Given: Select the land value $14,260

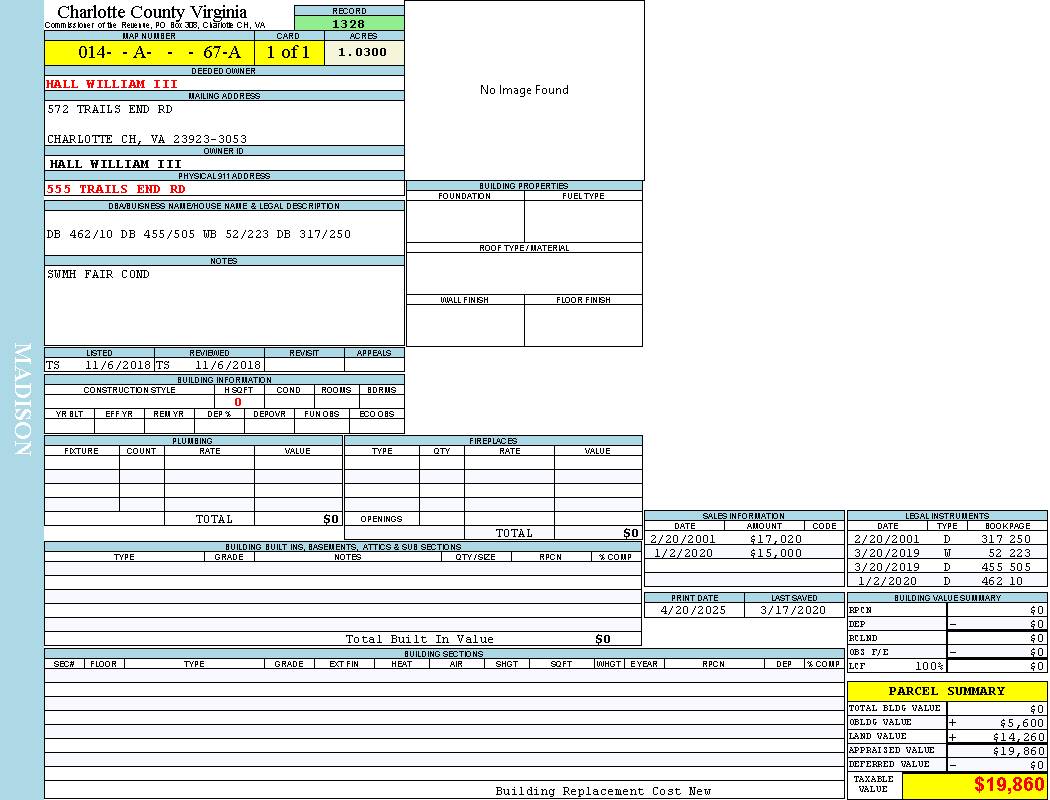Looking at the screenshot, I should [1017, 737].
